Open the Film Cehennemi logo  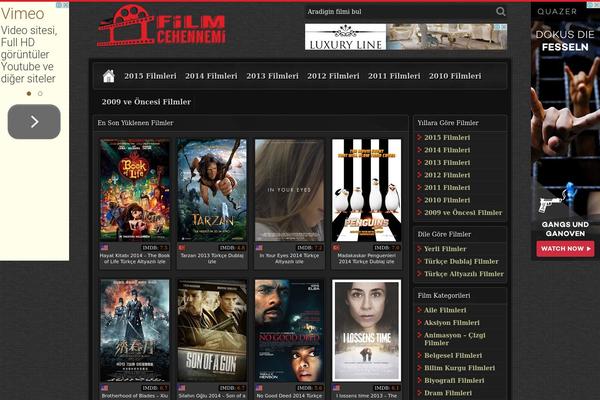click(x=161, y=26)
